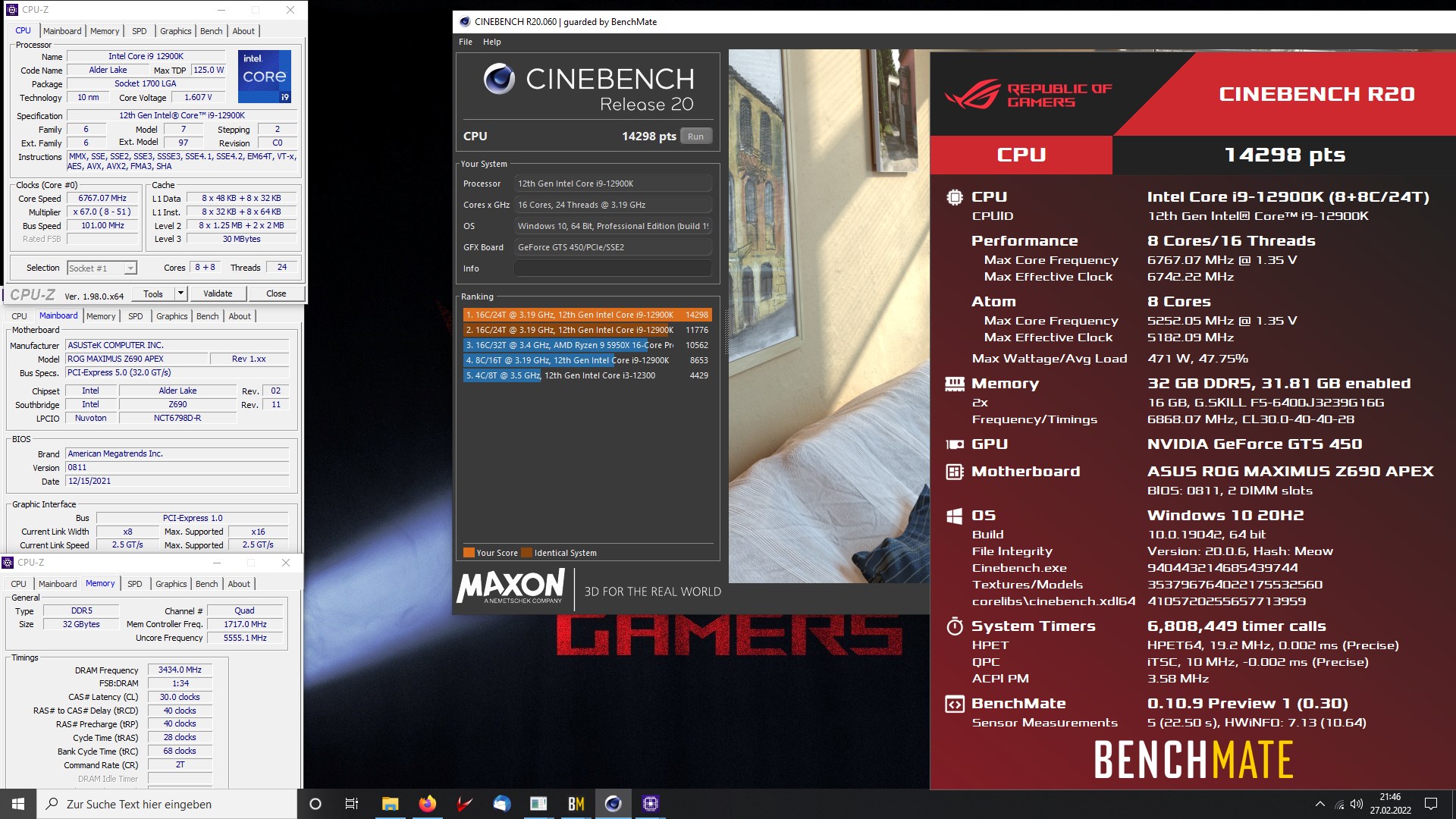Click the DRAM Frequency 3434.0 MHz value

(180, 670)
